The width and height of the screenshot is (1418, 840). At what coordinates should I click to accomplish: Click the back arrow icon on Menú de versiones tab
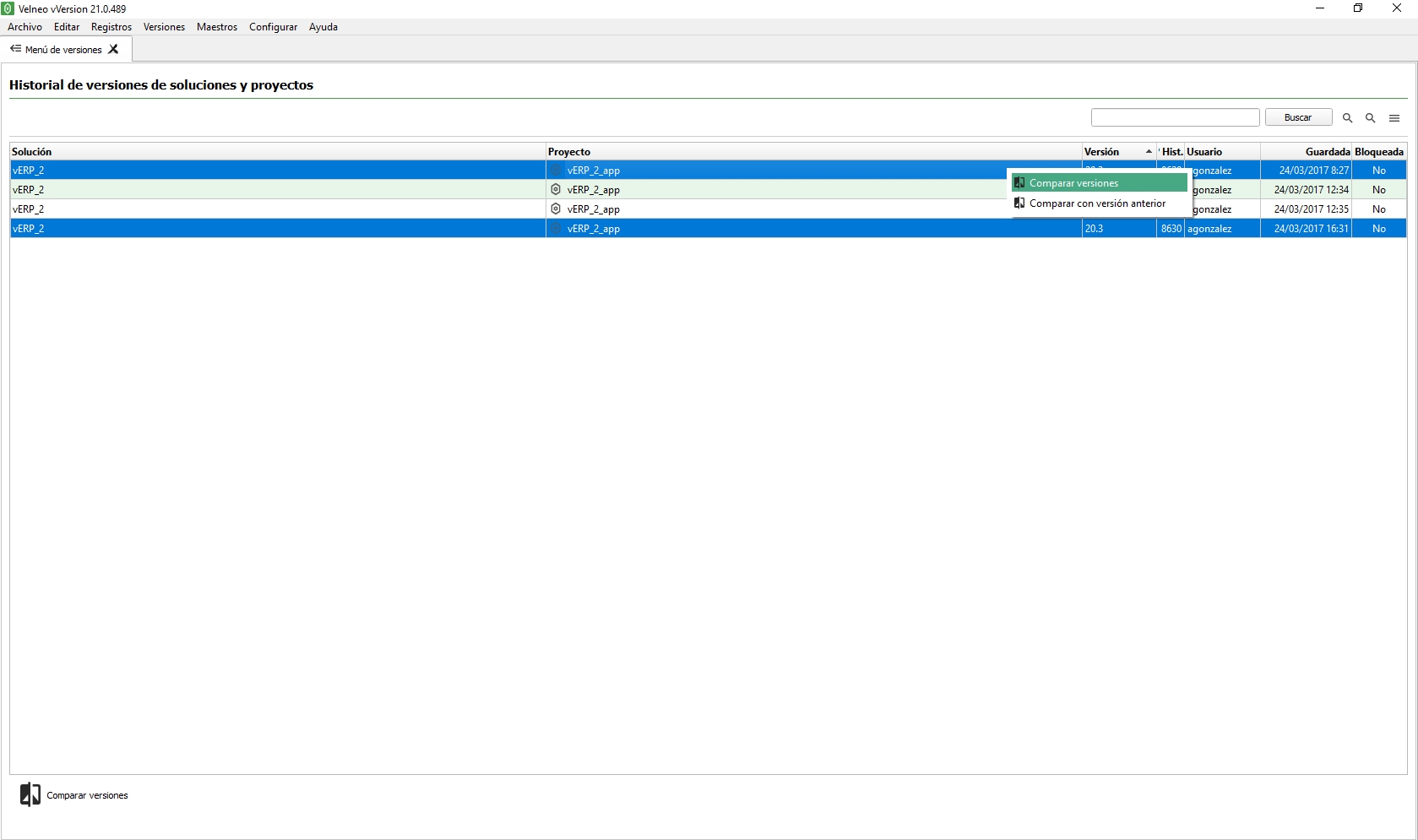pyautogui.click(x=15, y=49)
